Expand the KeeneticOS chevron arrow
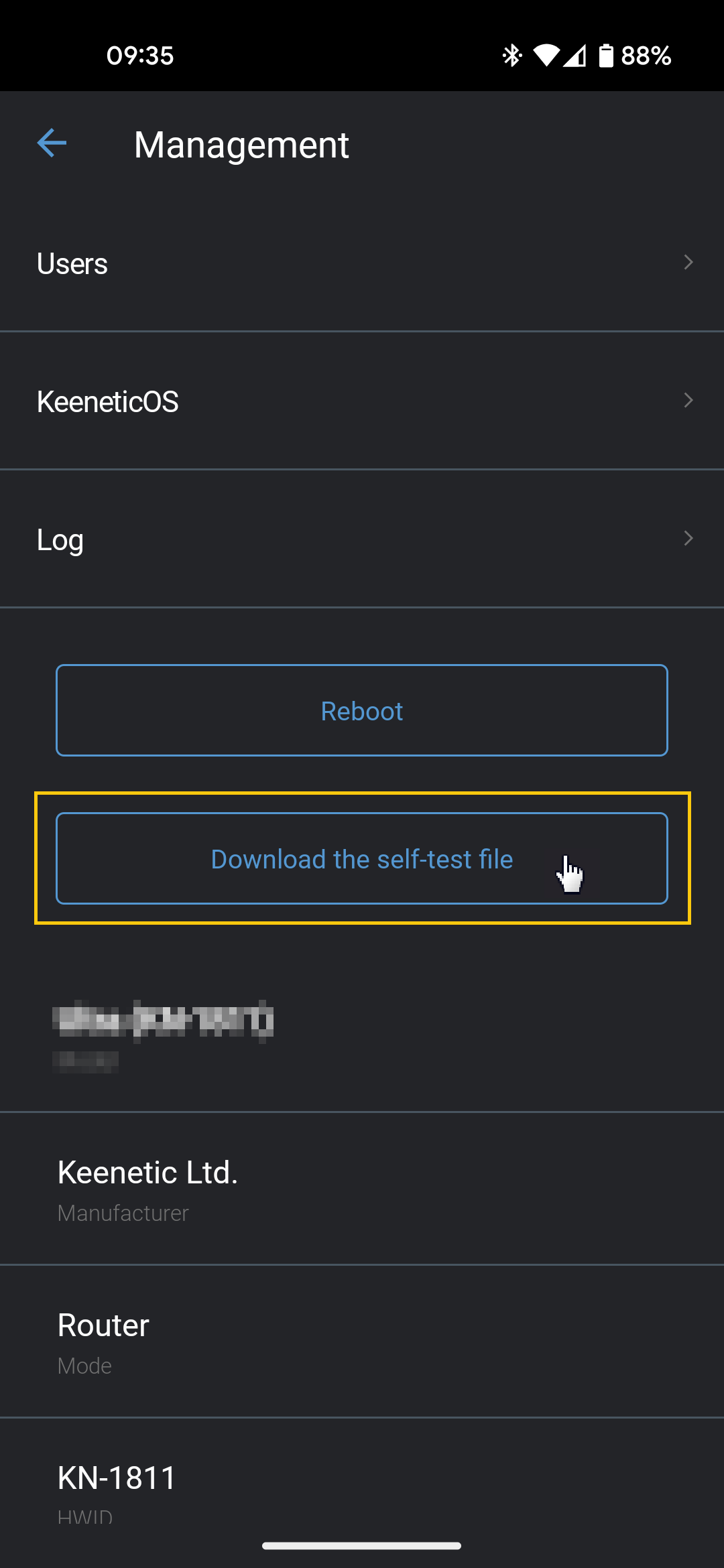 coord(688,401)
